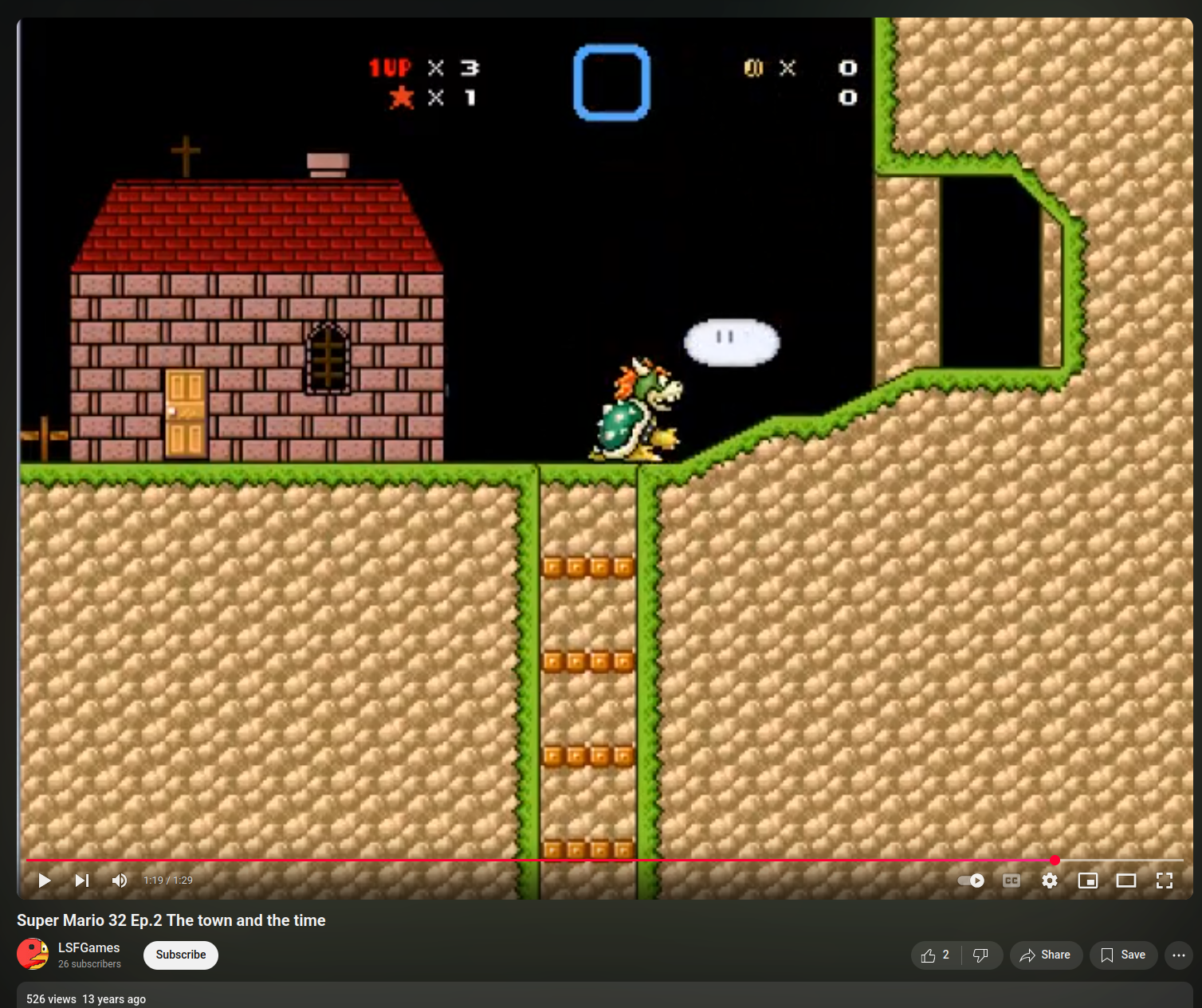Click the 26 subscribers text
Screen dimensions: 1202x1008
tap(89, 964)
